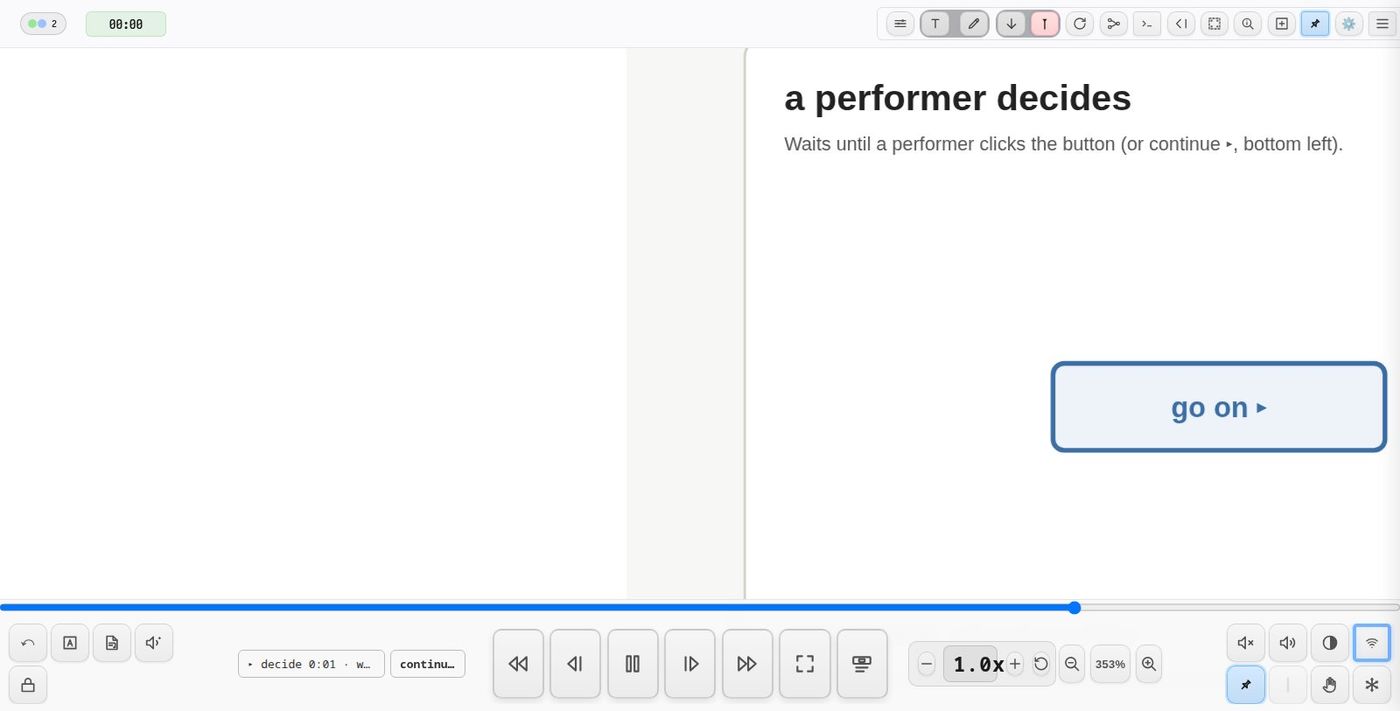Toggle the down-arrow scroll direction button

point(1011,23)
